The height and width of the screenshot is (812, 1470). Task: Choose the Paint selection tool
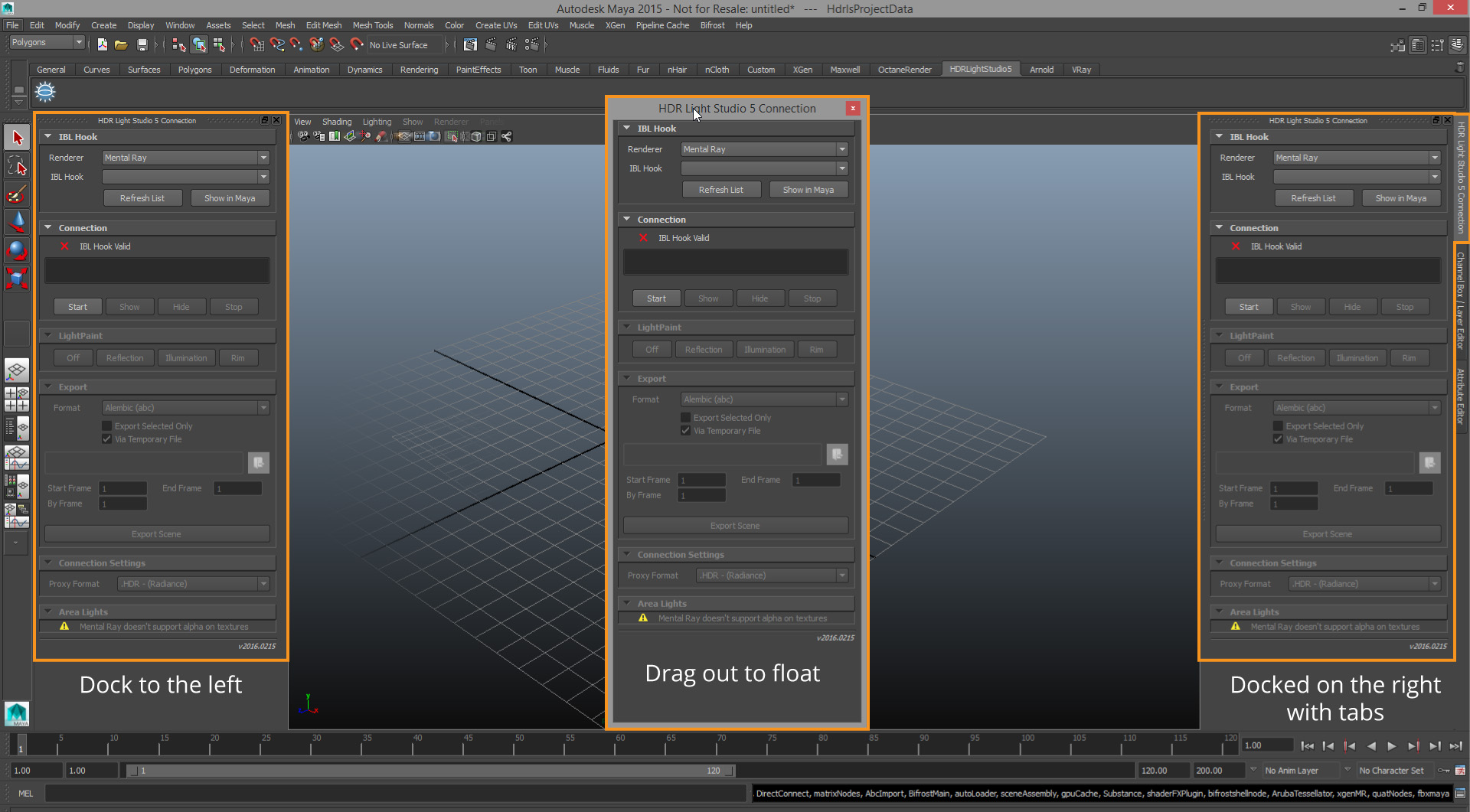coord(17,194)
